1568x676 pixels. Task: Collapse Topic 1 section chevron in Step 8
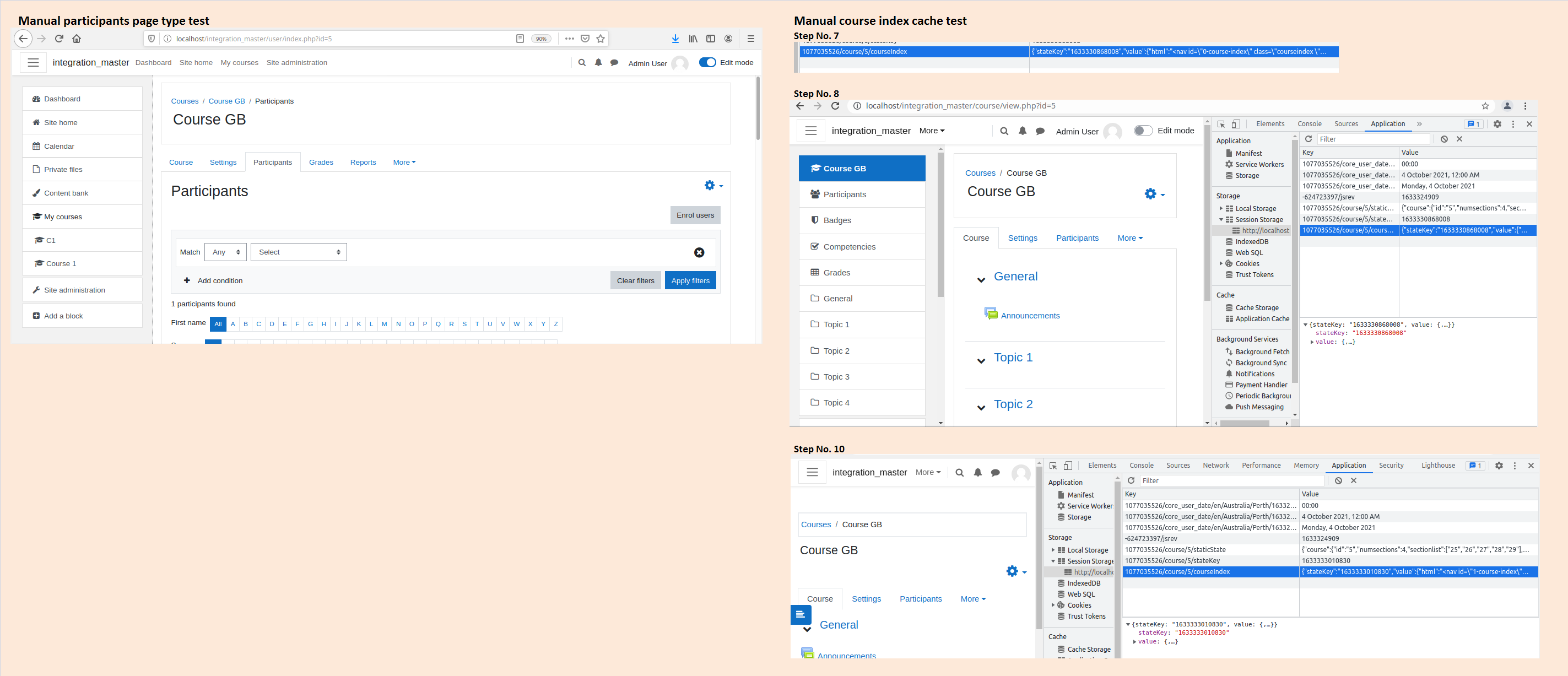coord(981,361)
